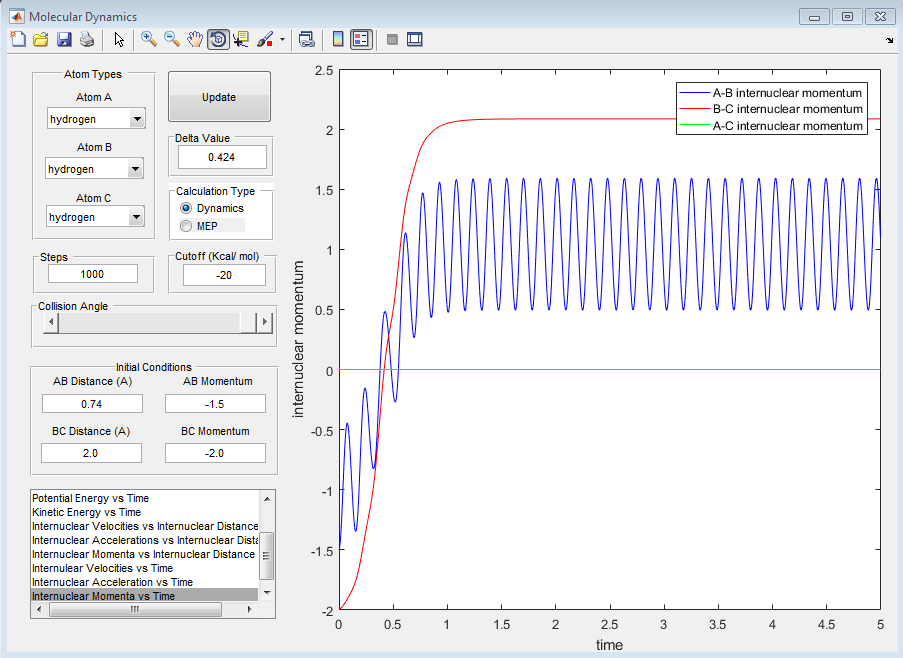Select the Zoom In magnifier tool

149,39
